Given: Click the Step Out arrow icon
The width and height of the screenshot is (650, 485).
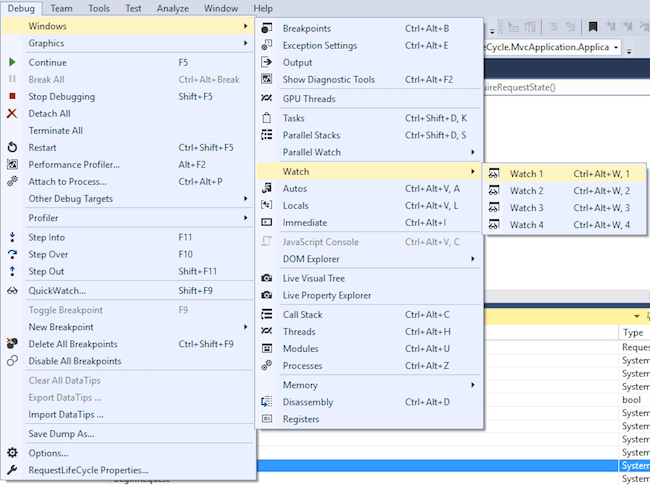Looking at the screenshot, I should point(12,271).
